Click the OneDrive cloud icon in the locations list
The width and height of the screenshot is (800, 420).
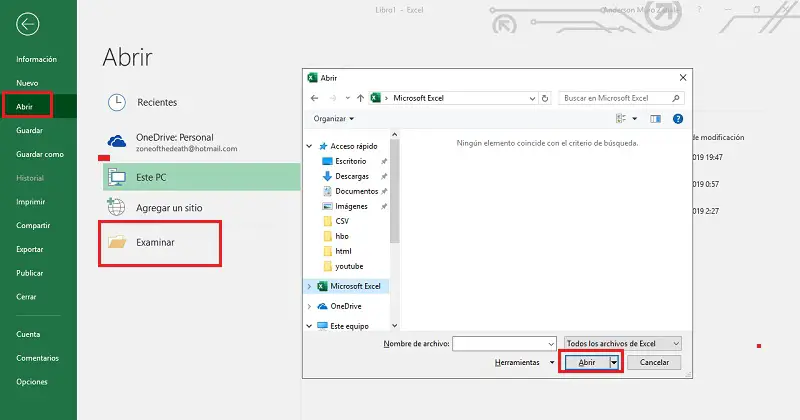click(x=117, y=141)
